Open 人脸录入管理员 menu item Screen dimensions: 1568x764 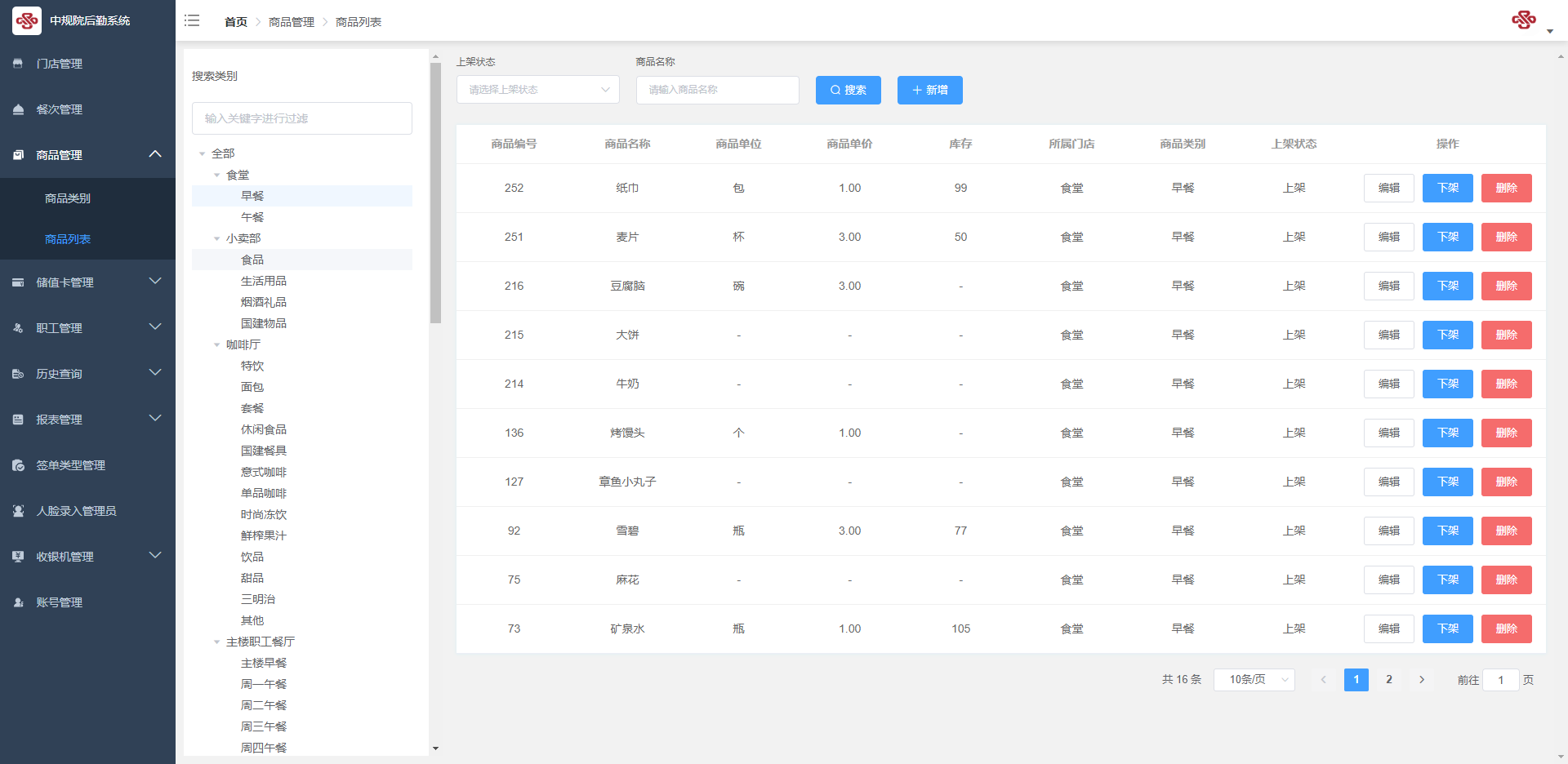click(x=87, y=511)
